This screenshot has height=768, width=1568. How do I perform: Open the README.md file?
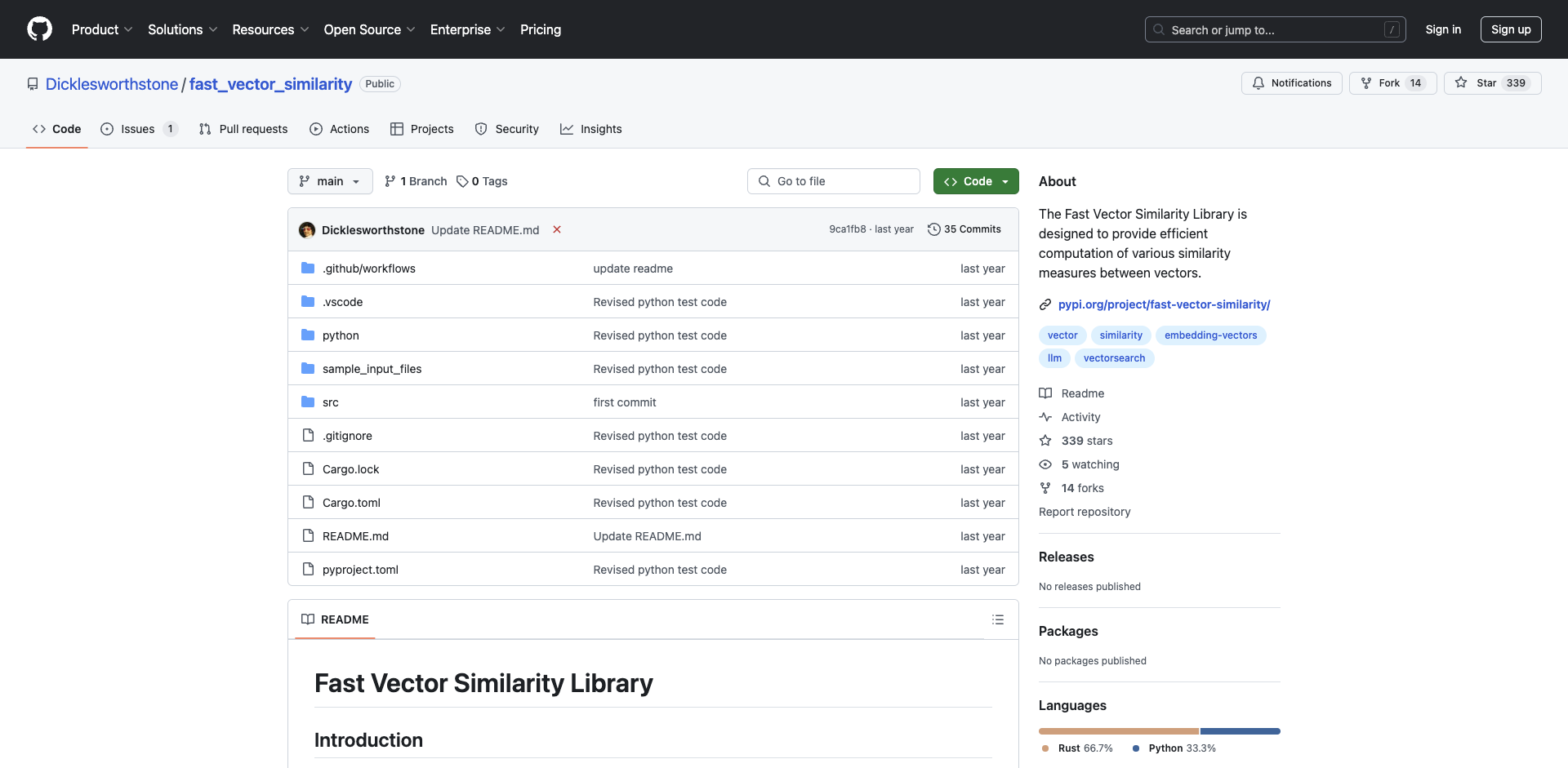[x=355, y=536]
